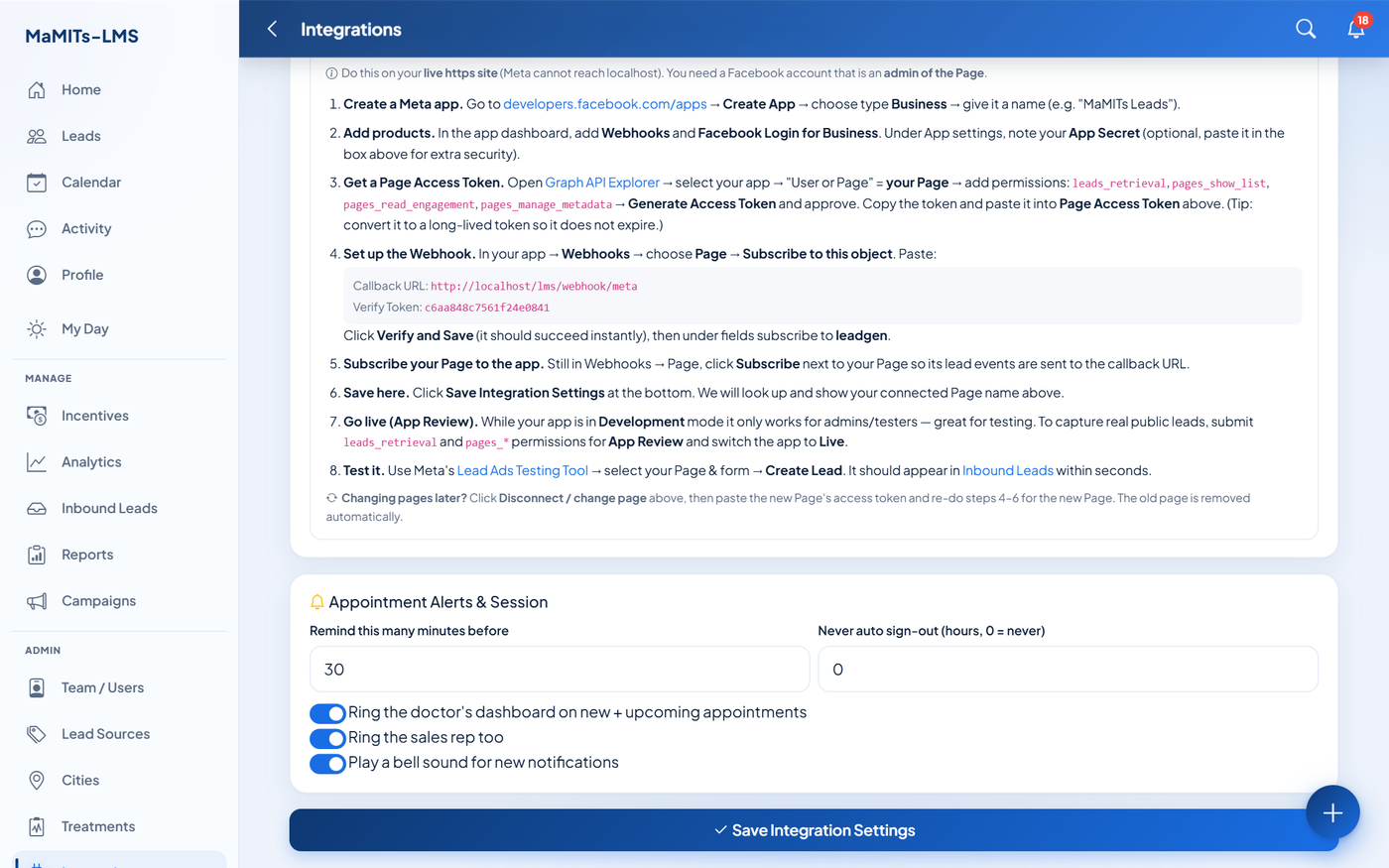Click the Reports clipboard icon
Viewport: 1389px width, 868px height.
click(x=37, y=555)
